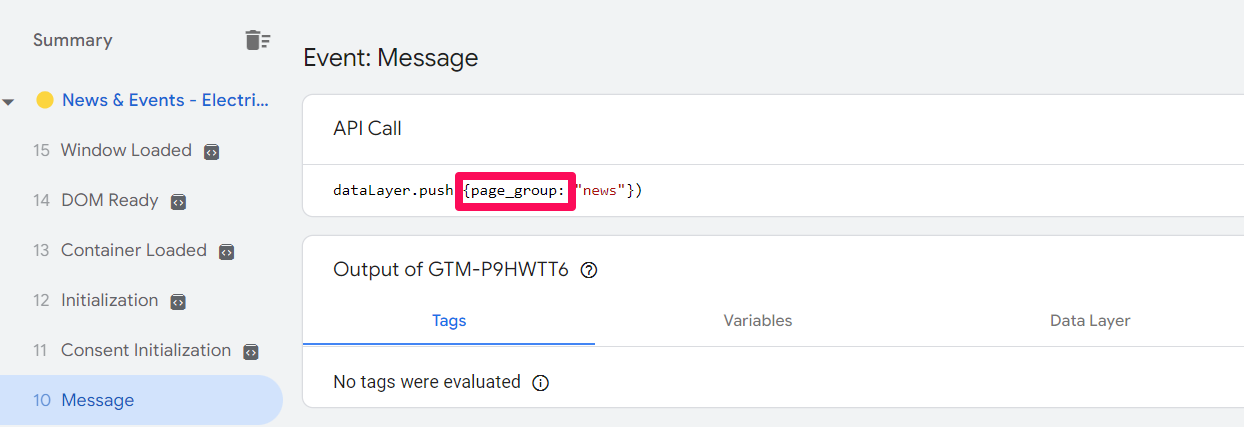1244x427 pixels.
Task: Click the yellow circle page status icon
Action: tap(44, 100)
